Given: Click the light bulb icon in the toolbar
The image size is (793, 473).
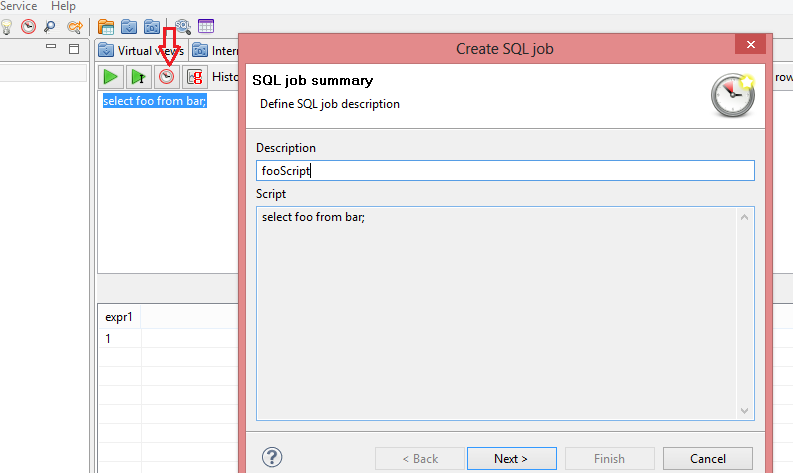Looking at the screenshot, I should (5, 27).
